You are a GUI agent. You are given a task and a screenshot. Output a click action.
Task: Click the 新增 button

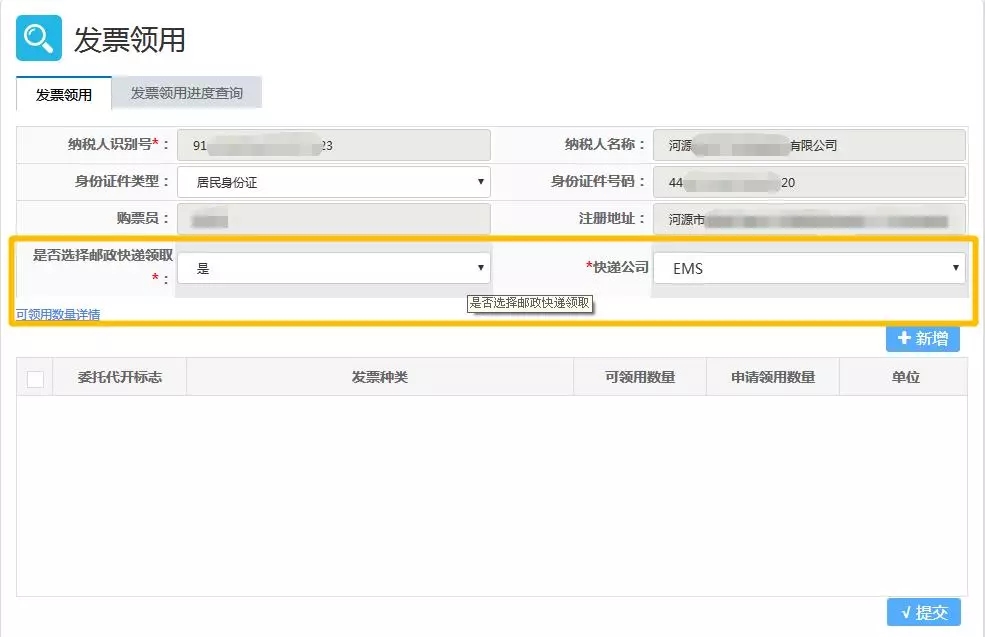pos(923,339)
